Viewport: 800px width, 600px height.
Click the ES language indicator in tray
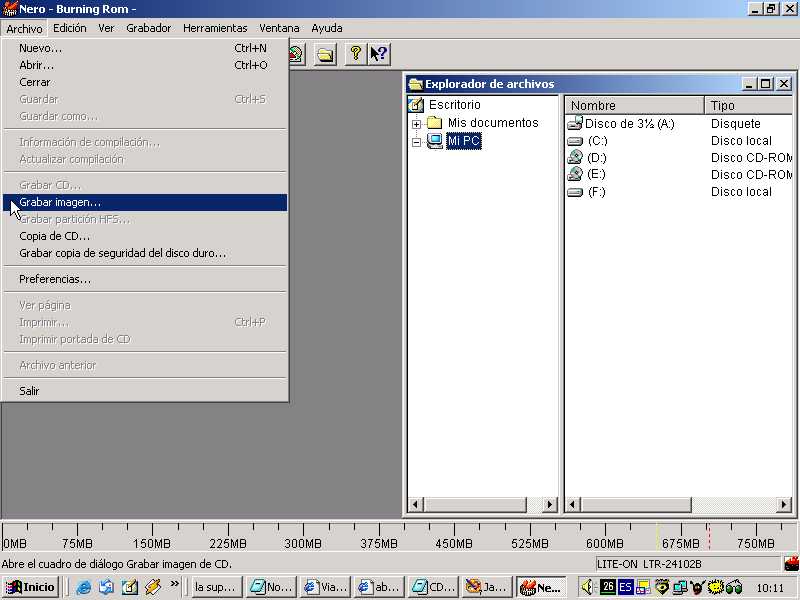point(625,587)
